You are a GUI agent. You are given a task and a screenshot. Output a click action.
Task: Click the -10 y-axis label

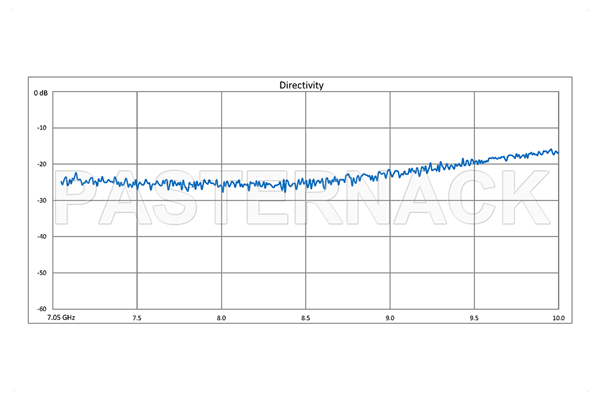(x=42, y=128)
